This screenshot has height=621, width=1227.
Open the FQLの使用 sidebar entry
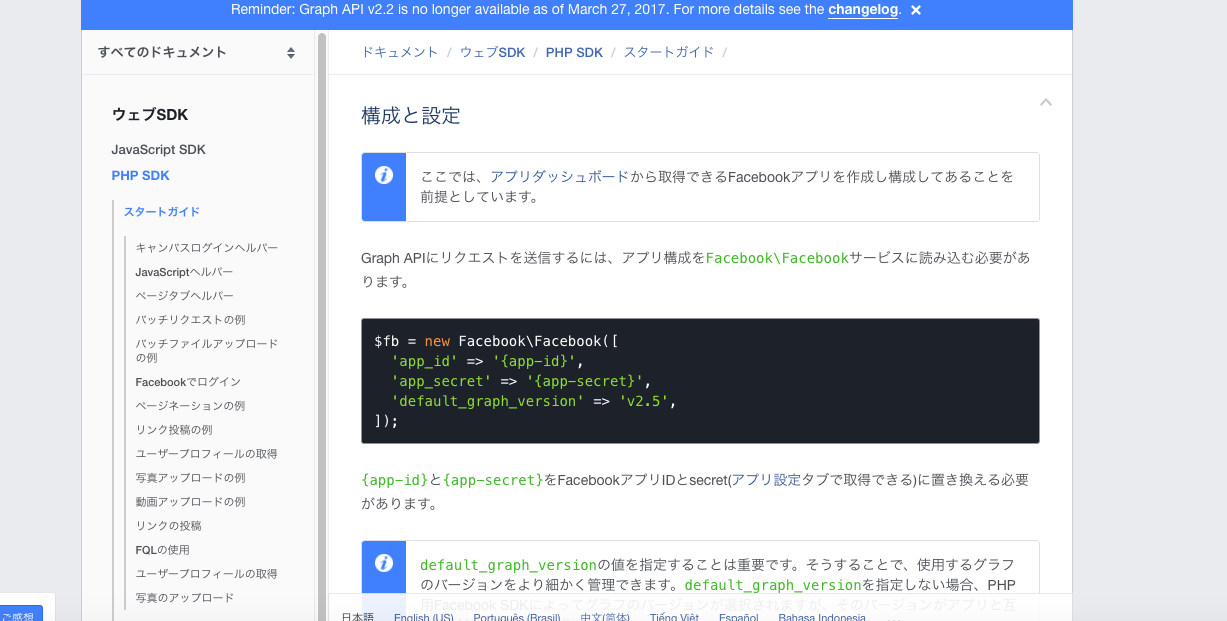point(163,549)
